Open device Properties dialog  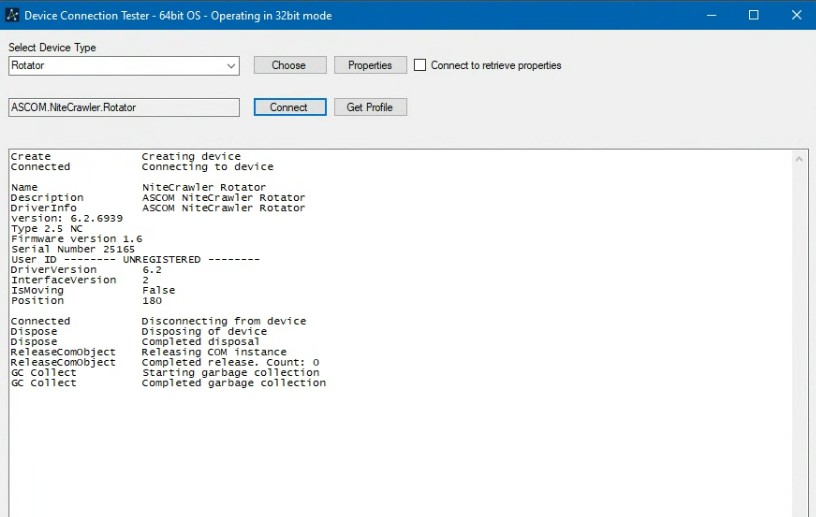(x=370, y=65)
